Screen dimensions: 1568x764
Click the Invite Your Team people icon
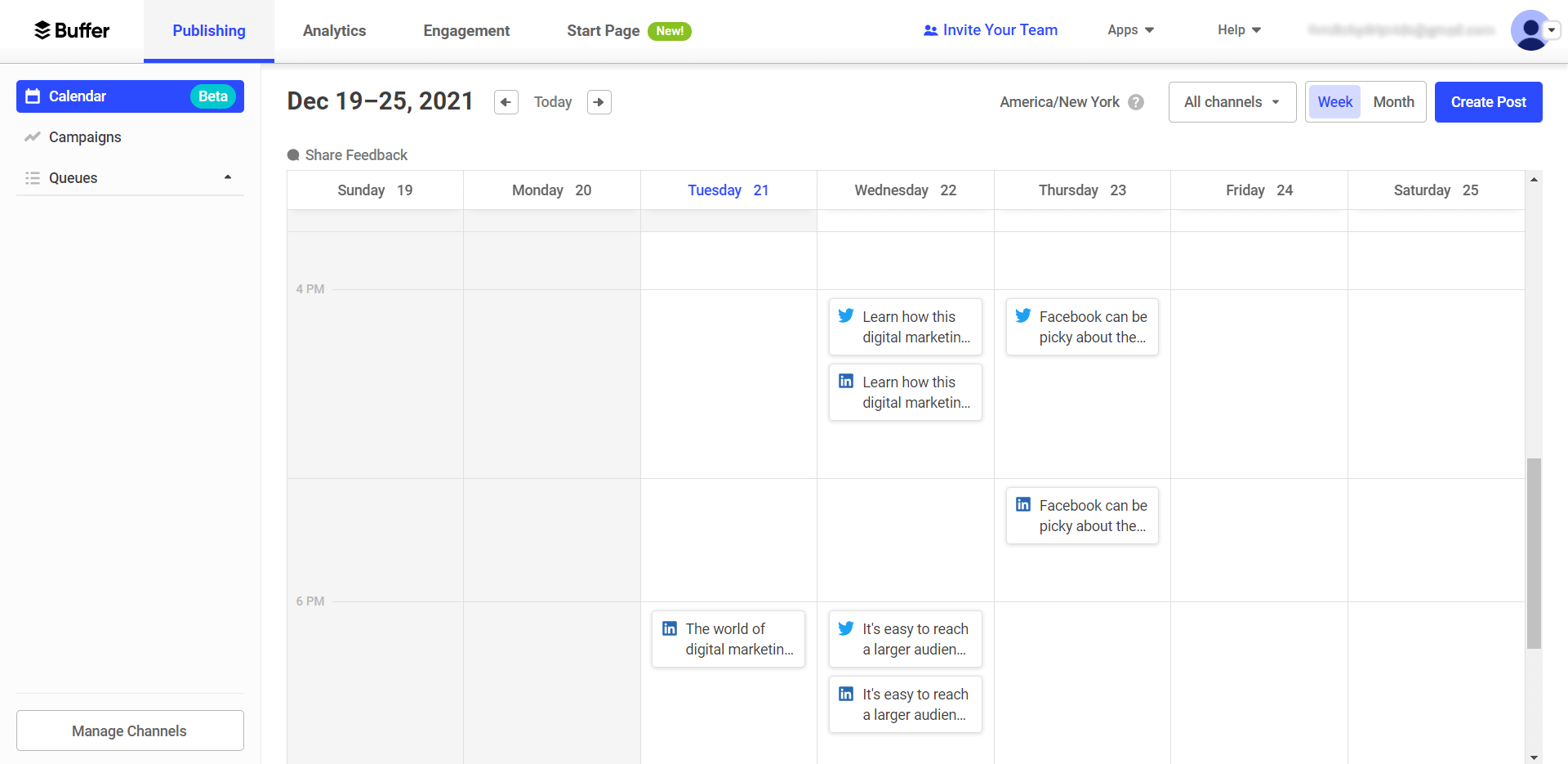pos(930,30)
